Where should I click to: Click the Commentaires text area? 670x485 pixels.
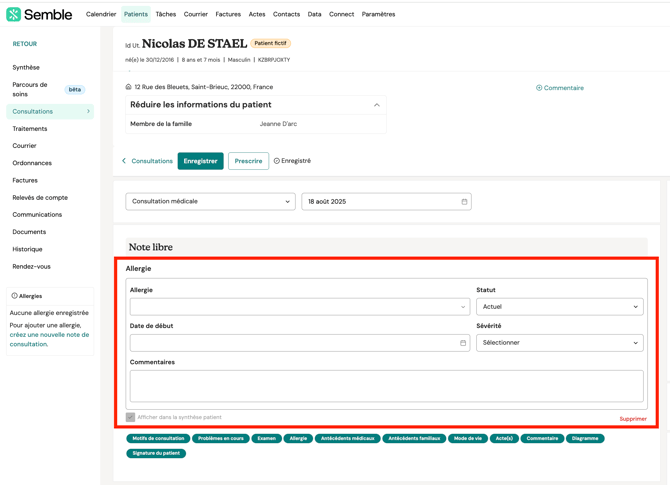click(386, 386)
